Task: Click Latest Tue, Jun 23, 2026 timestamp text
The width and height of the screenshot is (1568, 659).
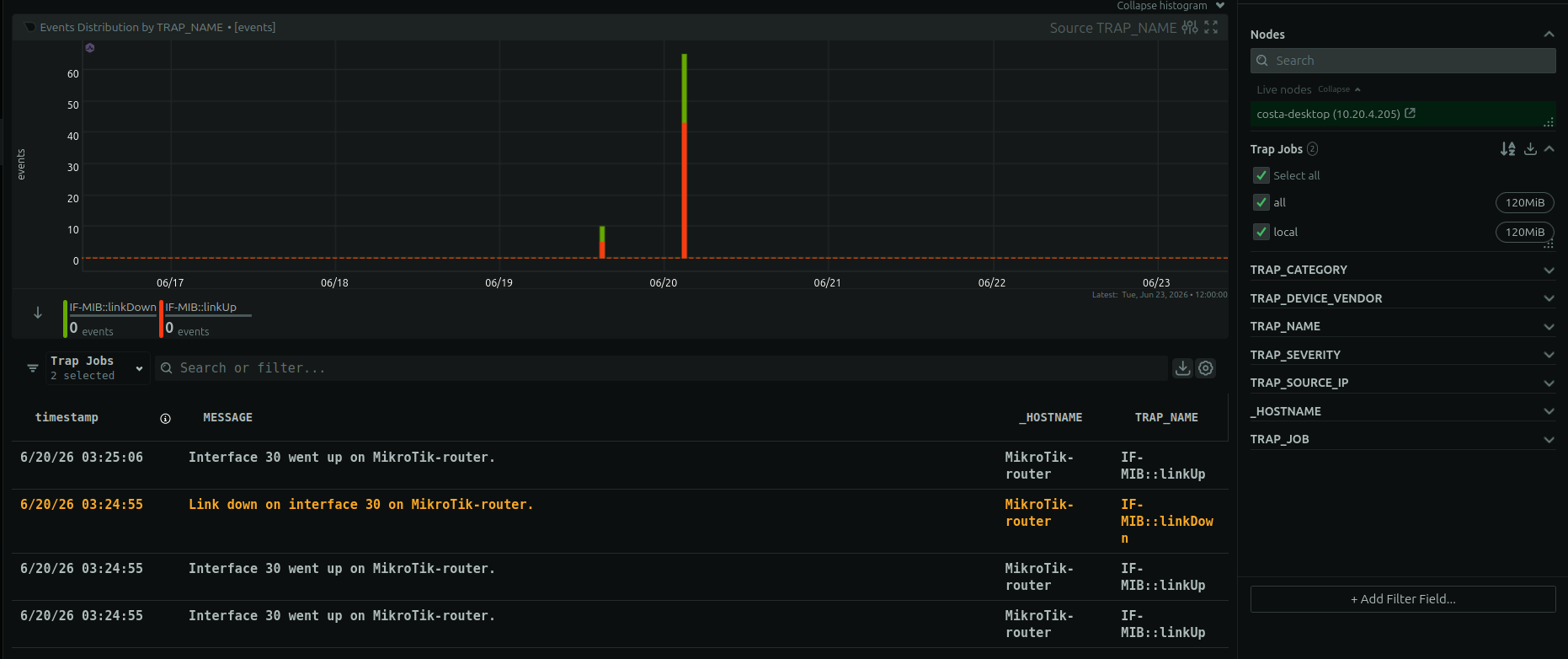Action: (x=1160, y=295)
